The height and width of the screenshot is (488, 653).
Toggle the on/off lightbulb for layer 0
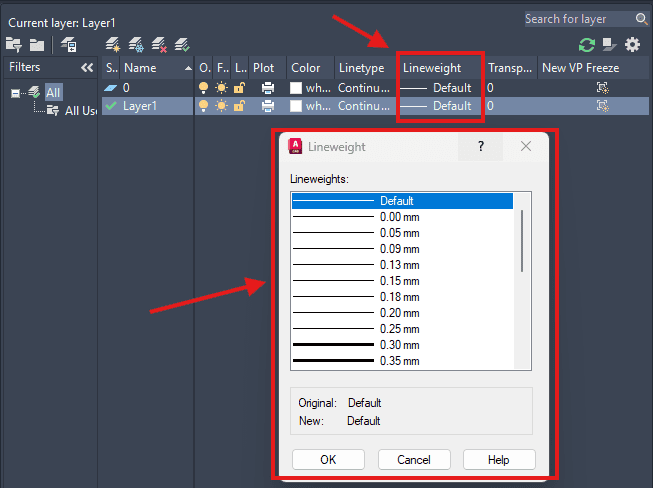(205, 88)
